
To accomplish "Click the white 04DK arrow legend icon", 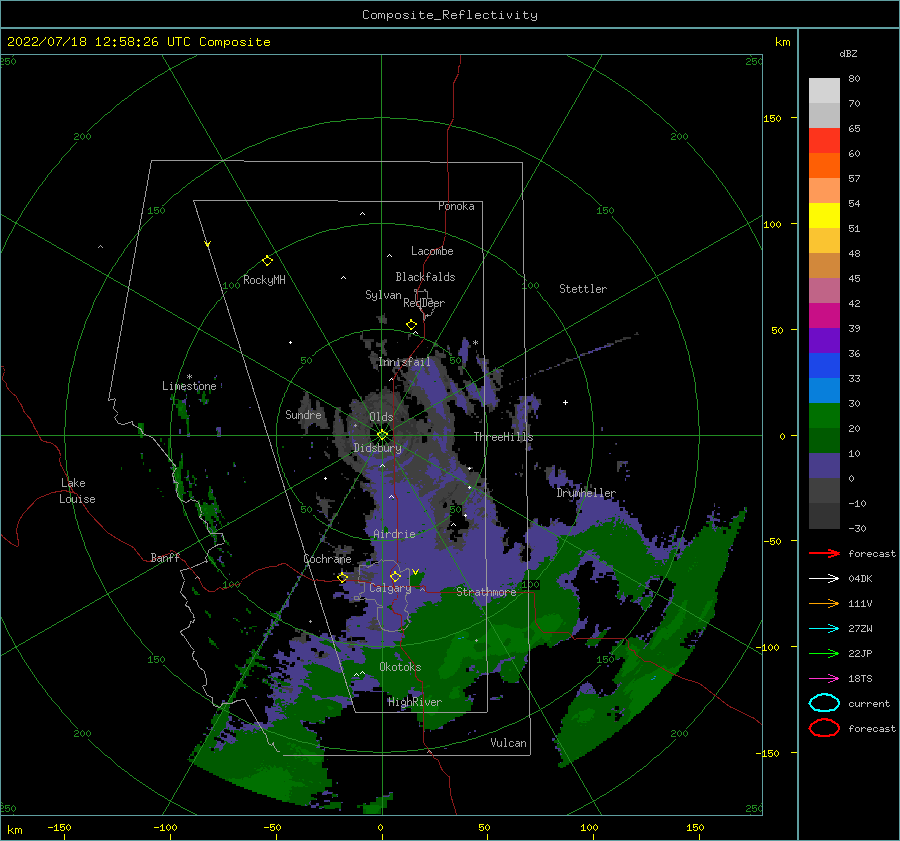I will [x=824, y=578].
